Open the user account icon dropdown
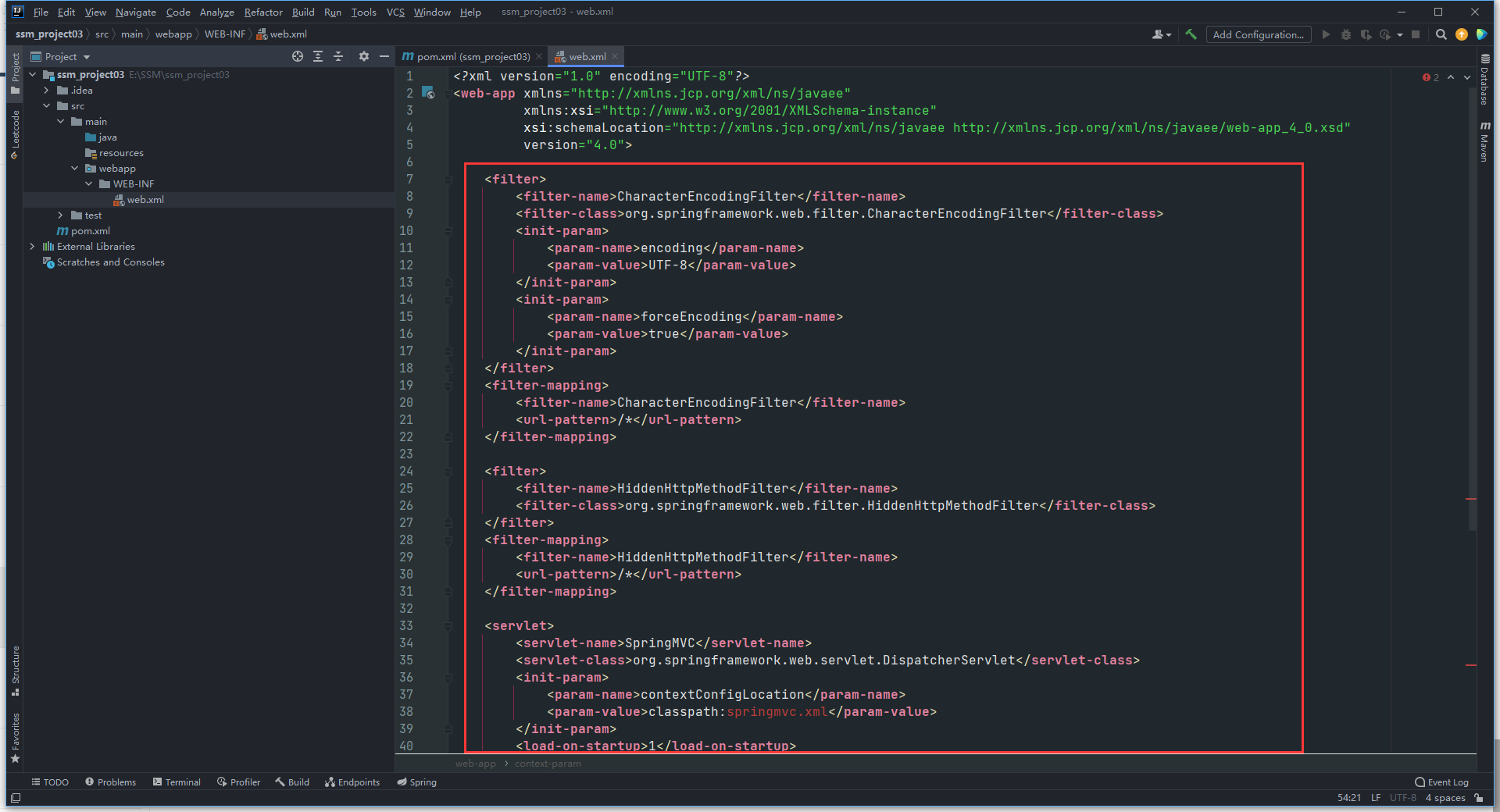 coord(1162,34)
